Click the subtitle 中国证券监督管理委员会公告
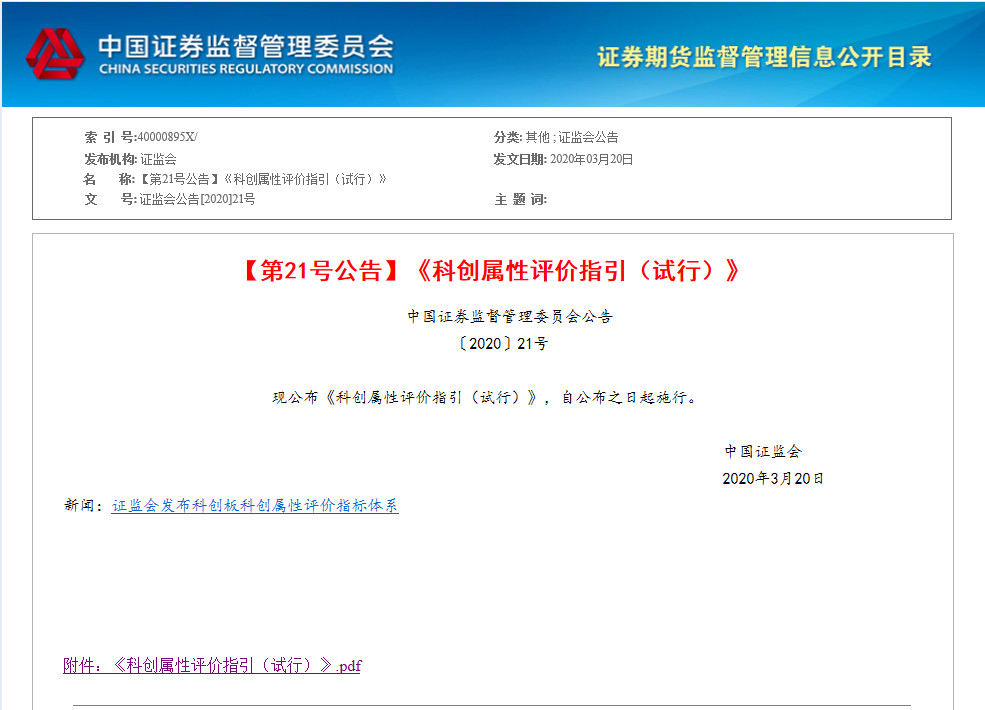Viewport: 985px width, 710px height. [x=509, y=316]
